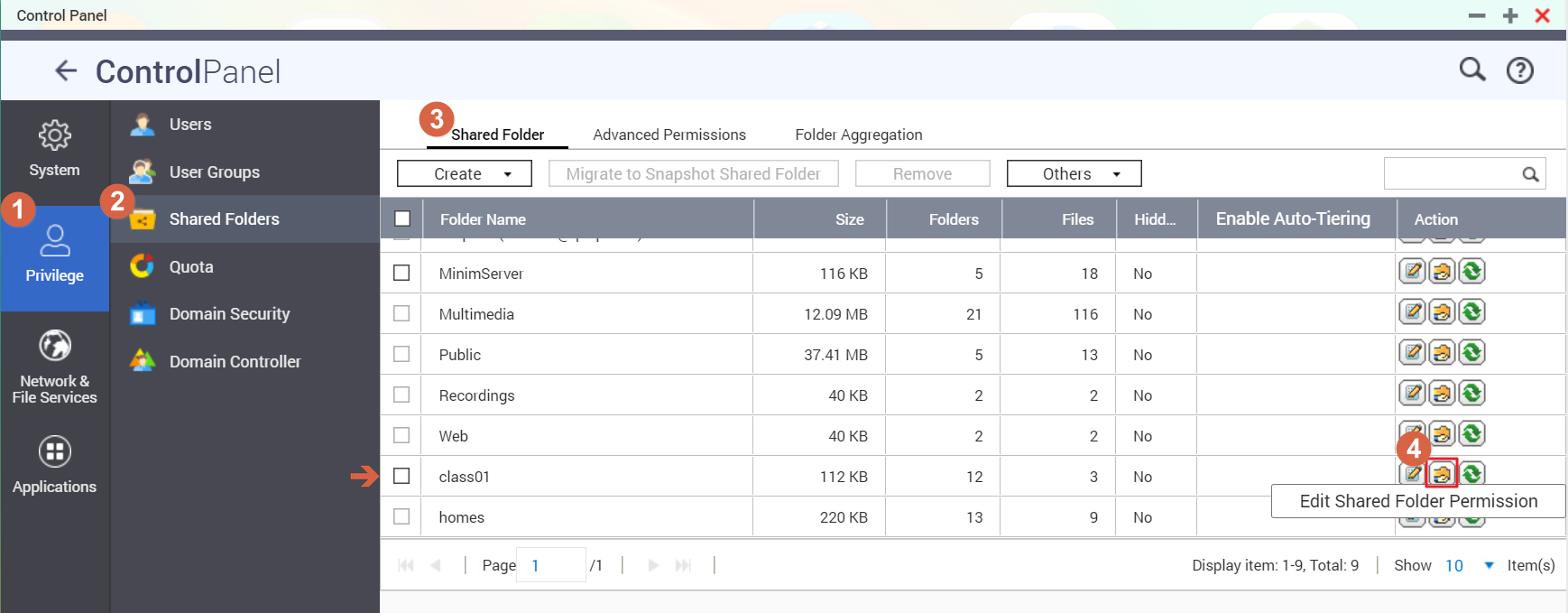This screenshot has height=613, width=1568.
Task: Switch to Advanced Permissions tab
Action: [669, 135]
